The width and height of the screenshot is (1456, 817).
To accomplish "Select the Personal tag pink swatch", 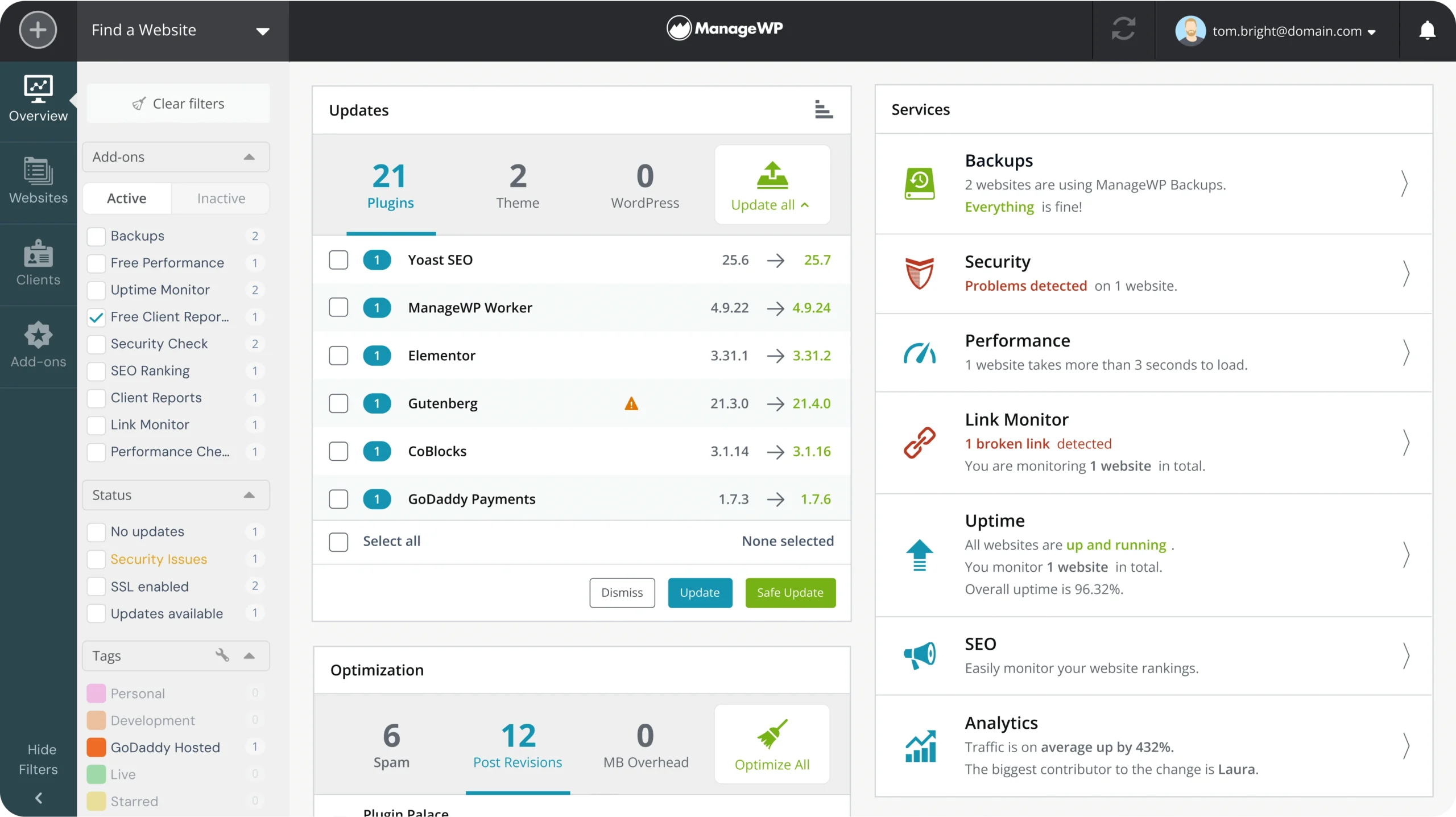I will click(x=96, y=694).
